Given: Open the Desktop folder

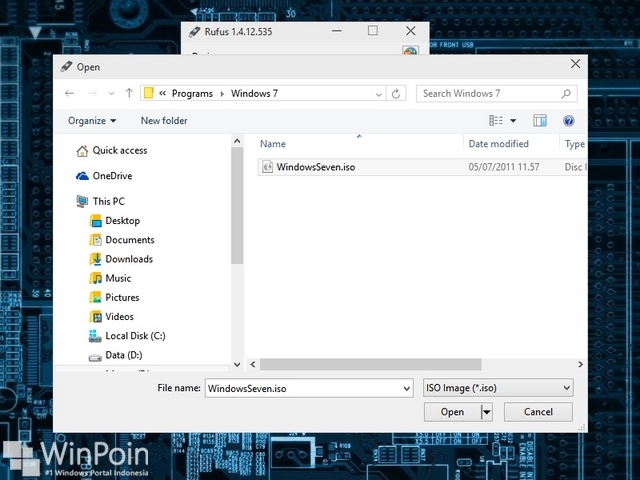Looking at the screenshot, I should 122,221.
